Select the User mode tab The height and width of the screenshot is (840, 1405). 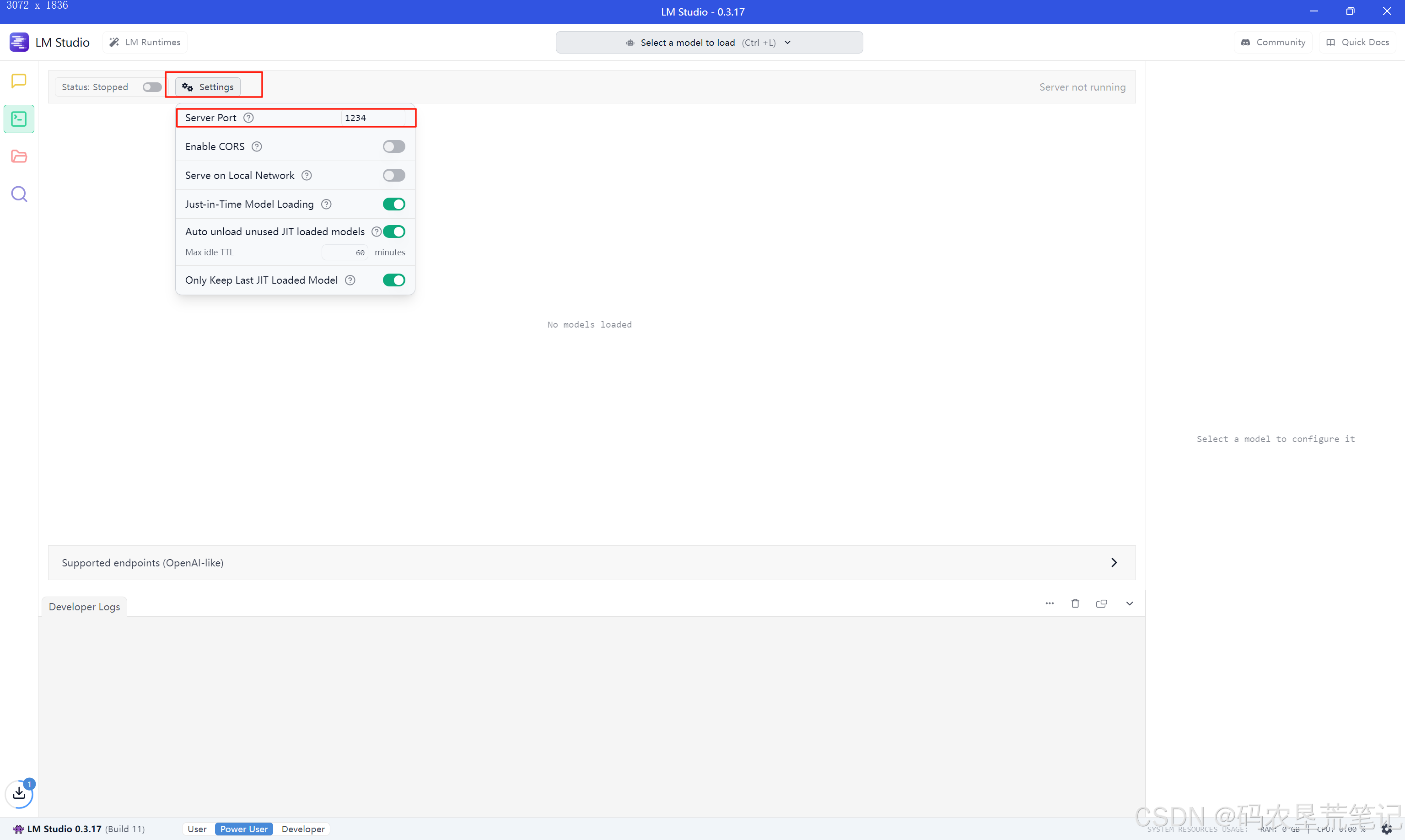tap(197, 829)
